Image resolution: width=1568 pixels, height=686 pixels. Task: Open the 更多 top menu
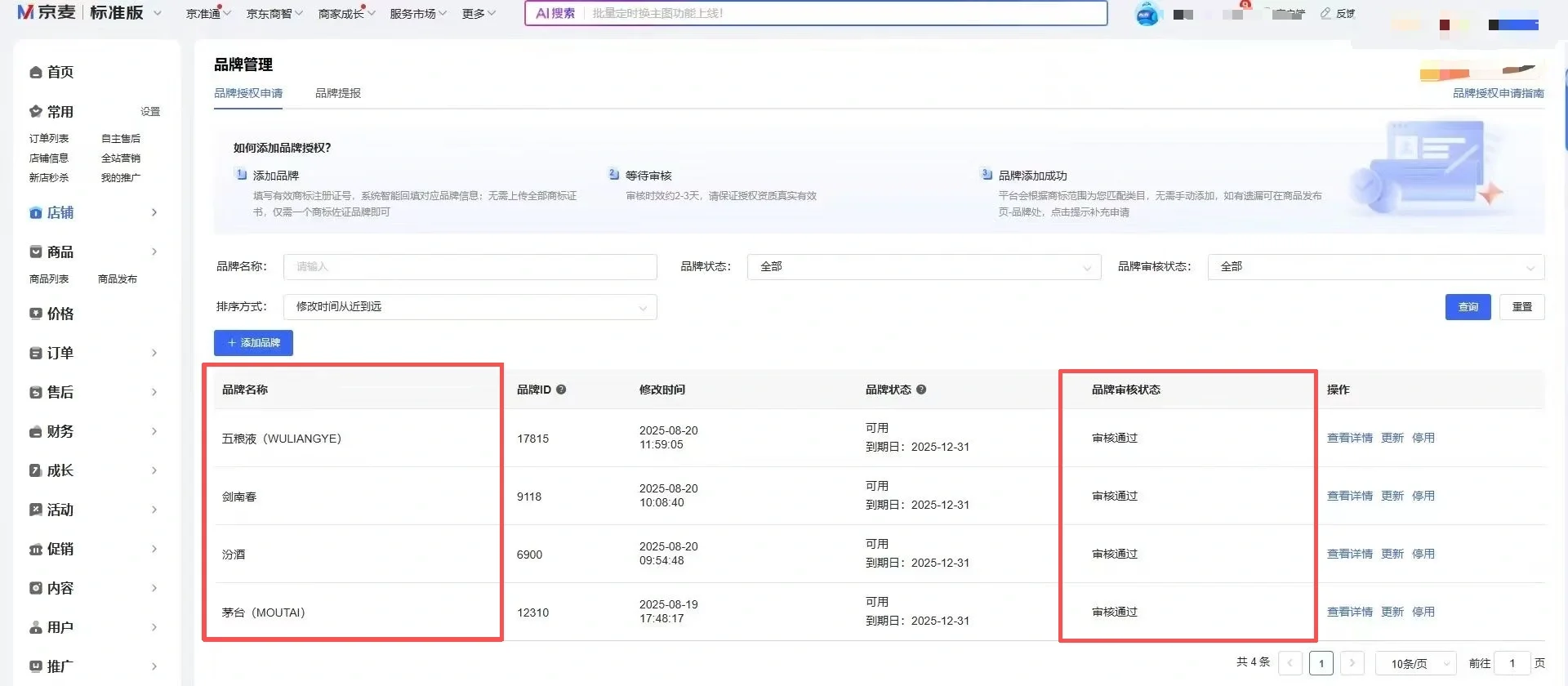(x=479, y=13)
